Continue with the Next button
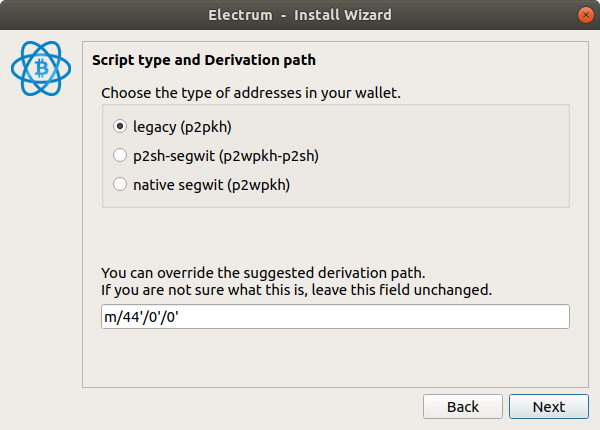 549,407
